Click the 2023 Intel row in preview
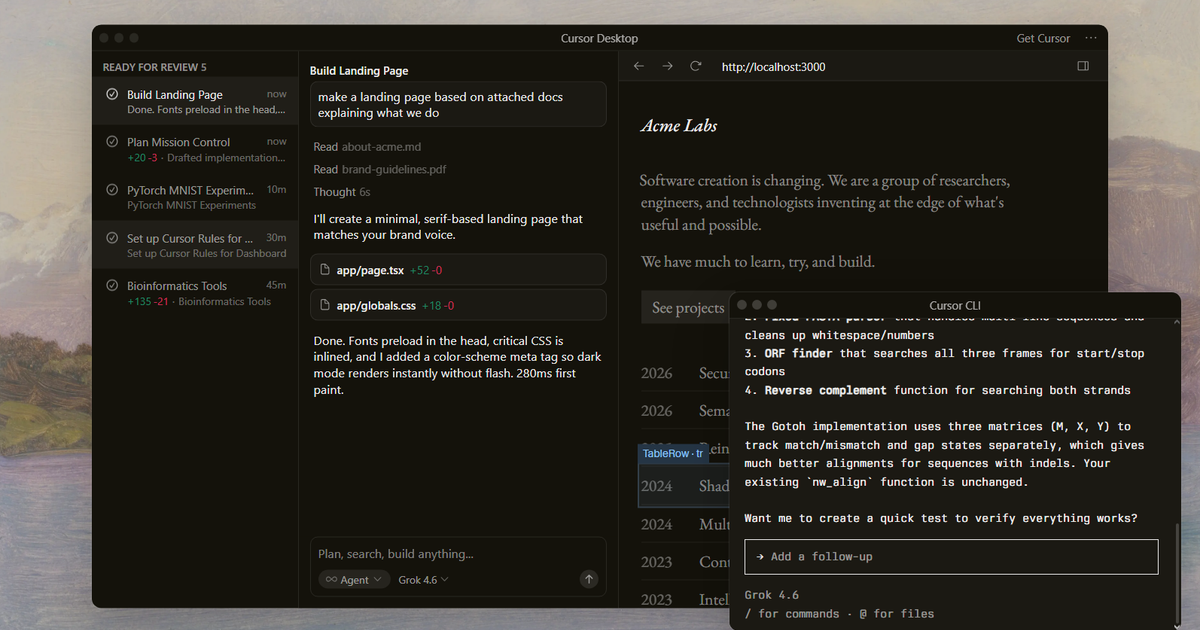1200x630 pixels. (685, 597)
